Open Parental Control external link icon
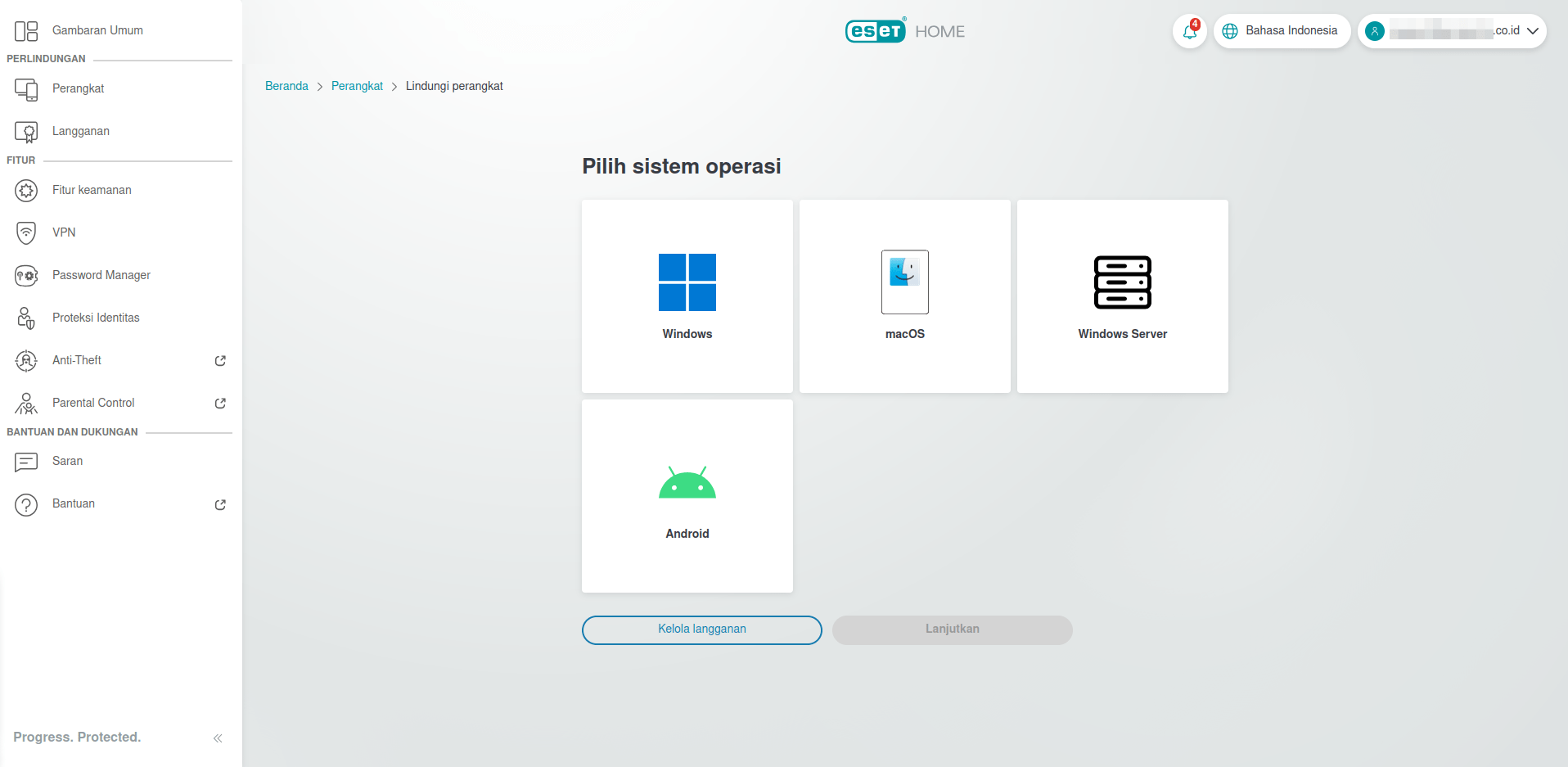This screenshot has height=767, width=1568. click(x=220, y=404)
